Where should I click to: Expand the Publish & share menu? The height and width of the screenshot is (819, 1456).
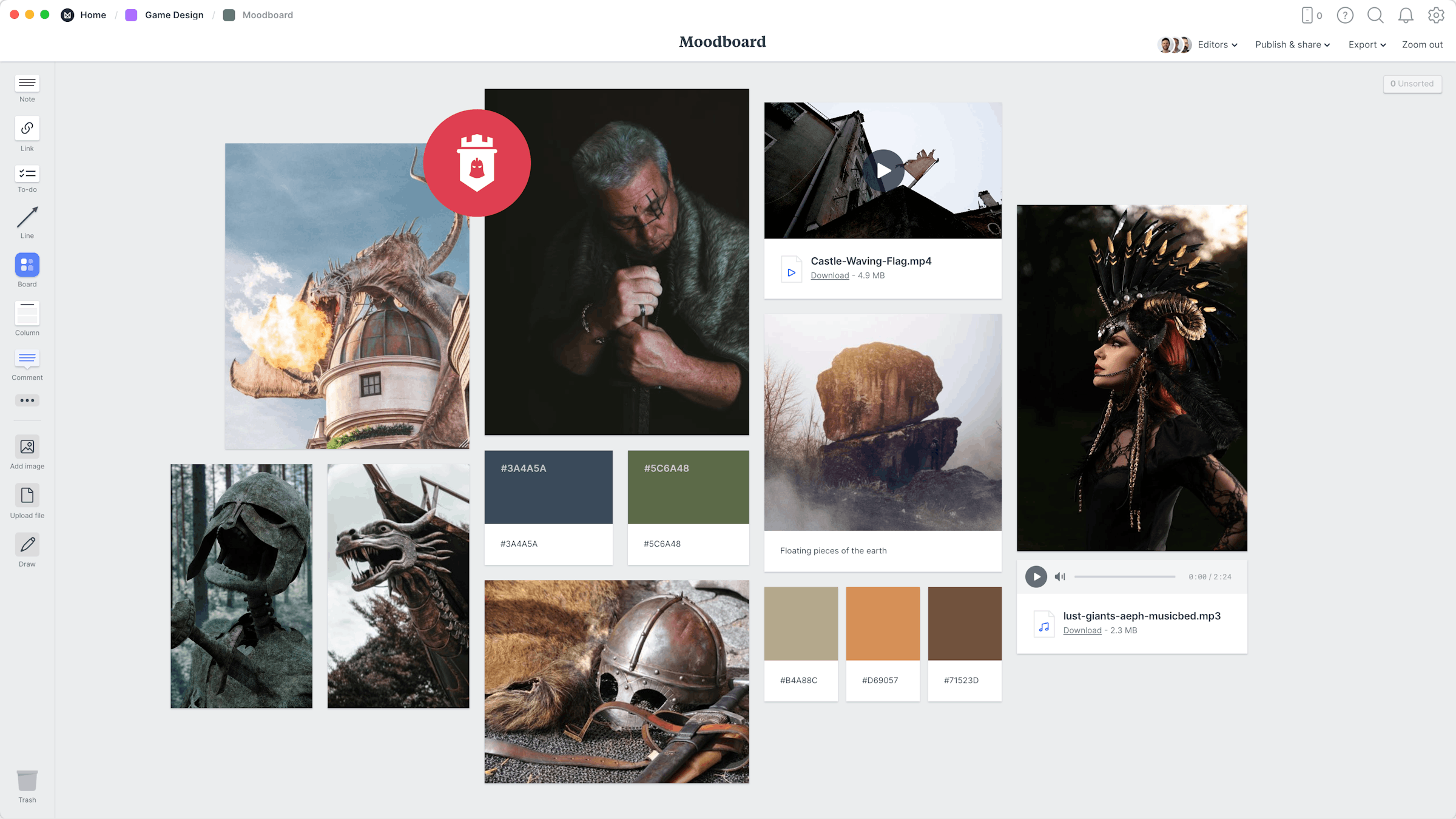coord(1292,44)
